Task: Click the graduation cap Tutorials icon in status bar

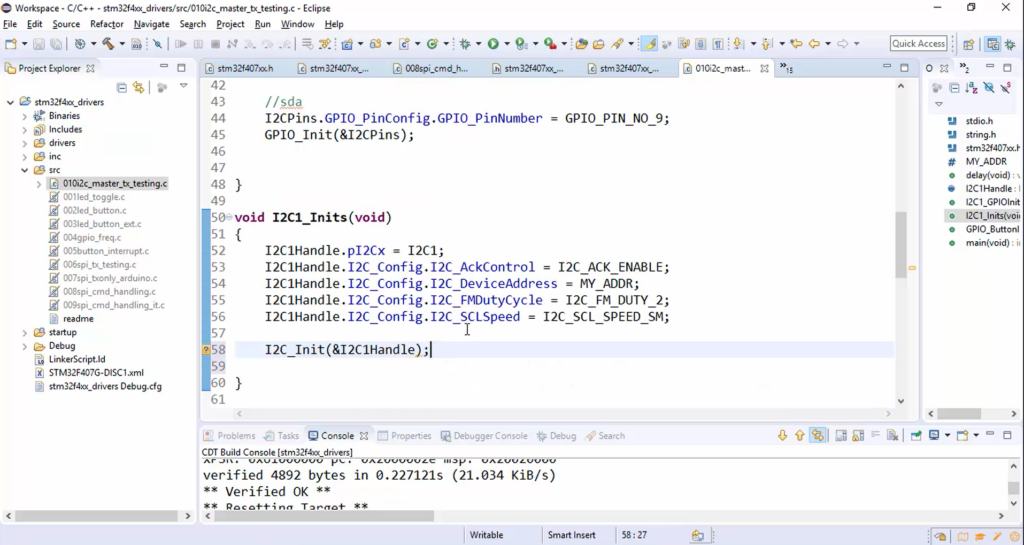Action: [980, 536]
